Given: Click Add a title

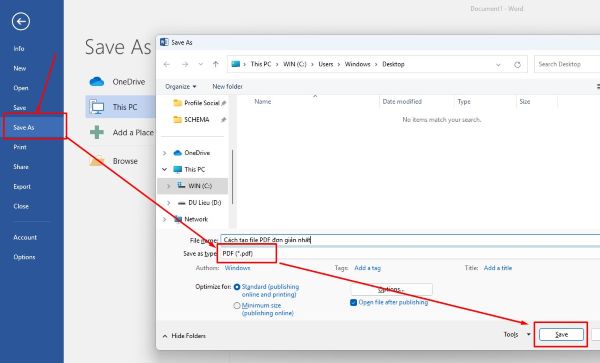Looking at the screenshot, I should pos(498,268).
